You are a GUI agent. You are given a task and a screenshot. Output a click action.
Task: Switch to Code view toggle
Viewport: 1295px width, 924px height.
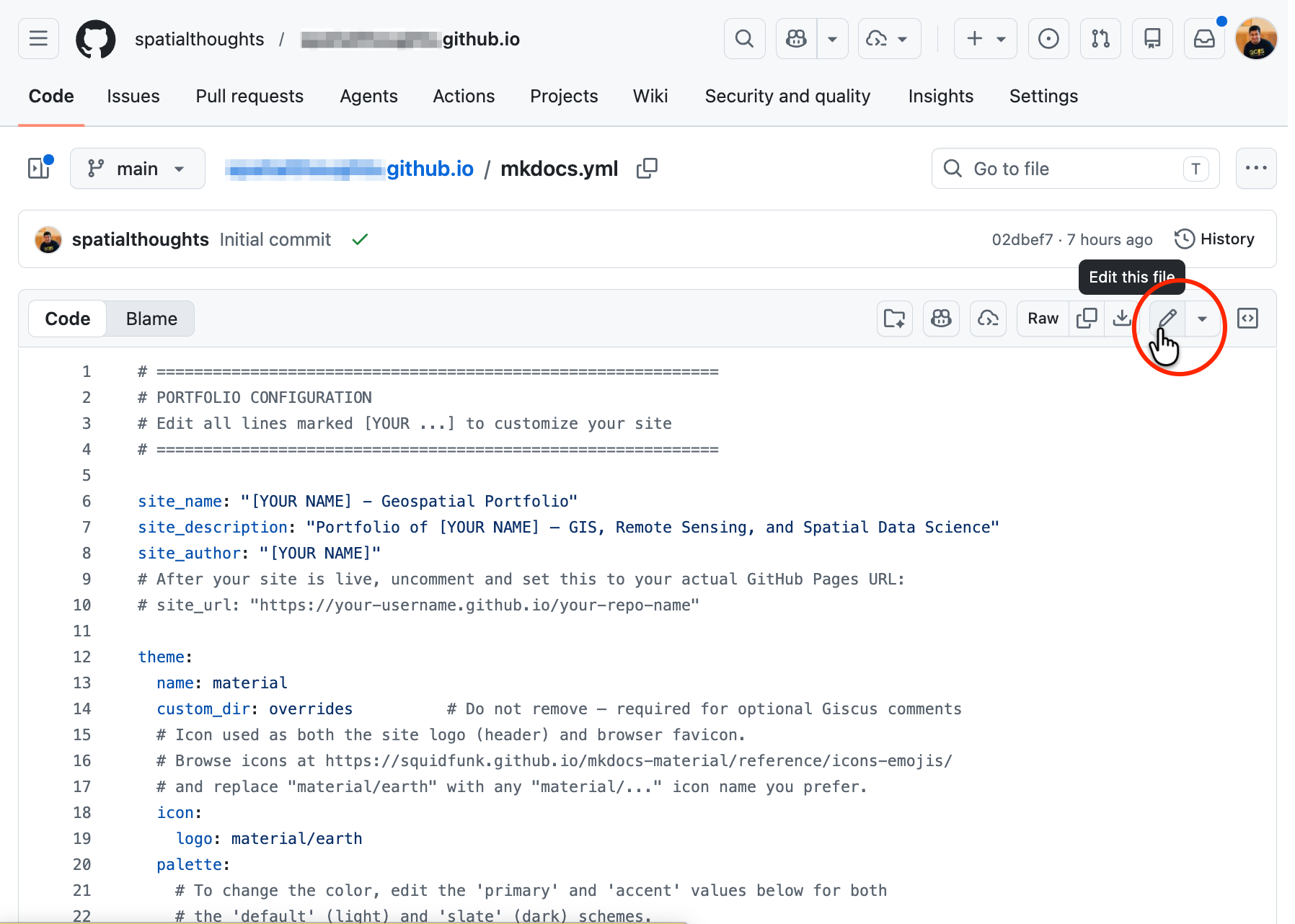[68, 319]
